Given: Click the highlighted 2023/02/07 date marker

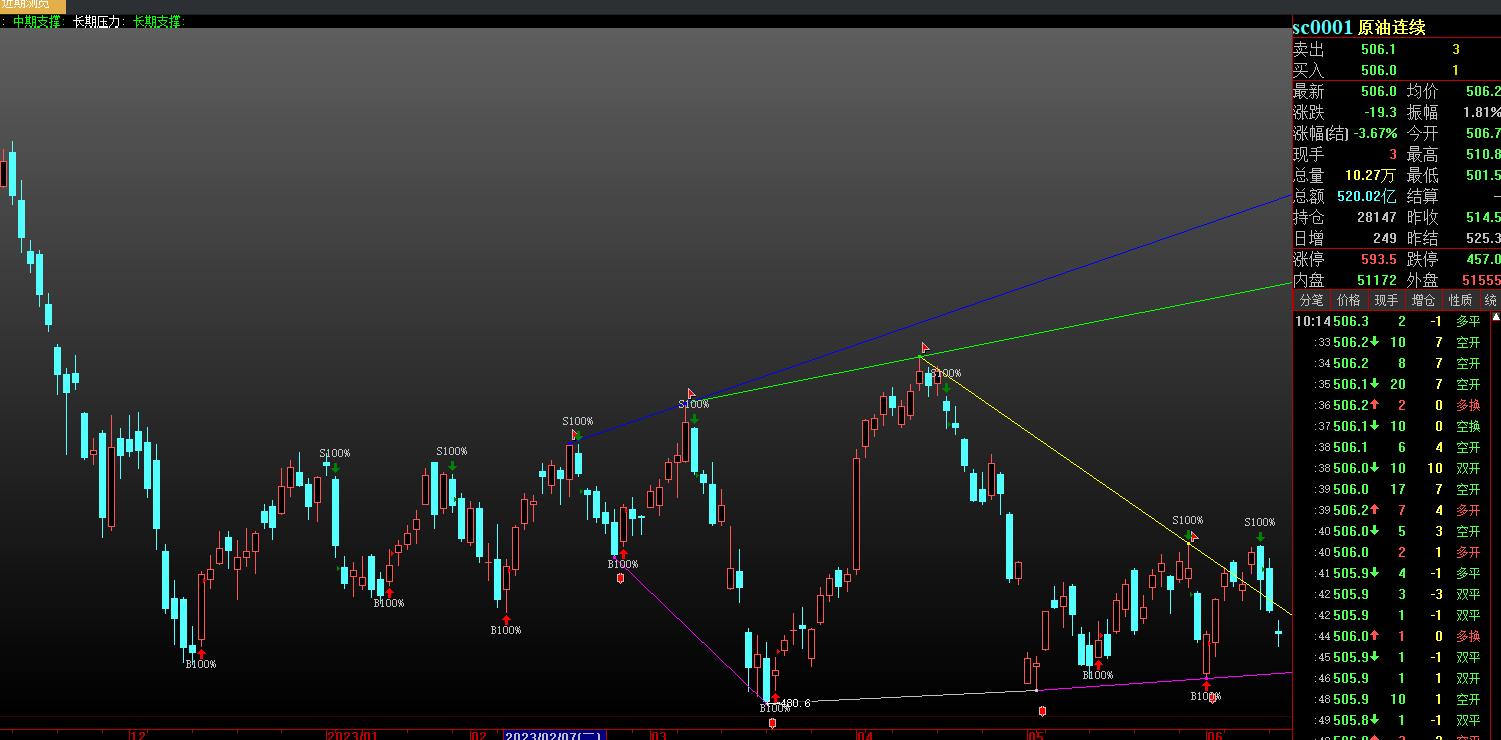Looking at the screenshot, I should pos(554,736).
